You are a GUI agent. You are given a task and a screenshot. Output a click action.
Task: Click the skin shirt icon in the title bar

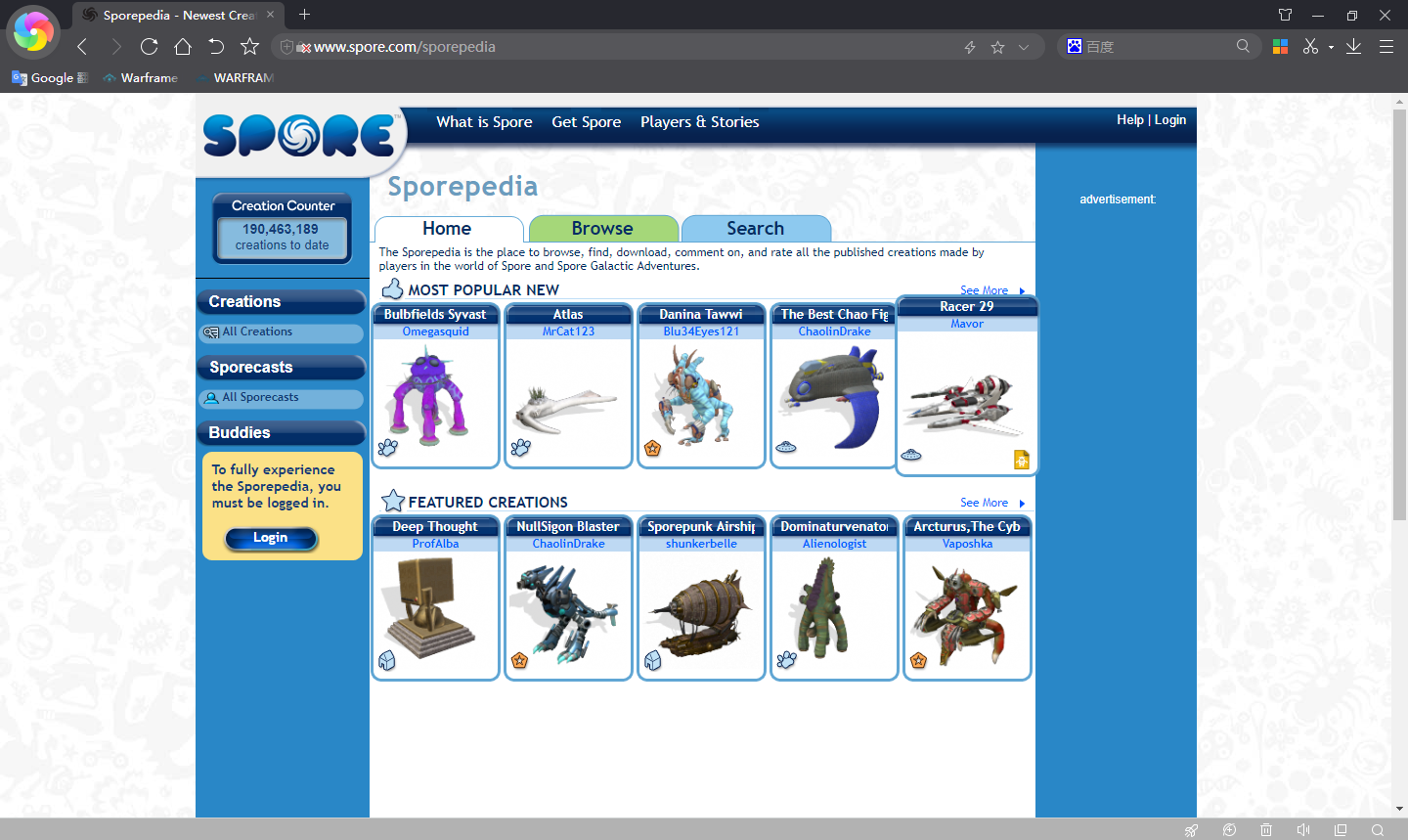click(x=1286, y=15)
